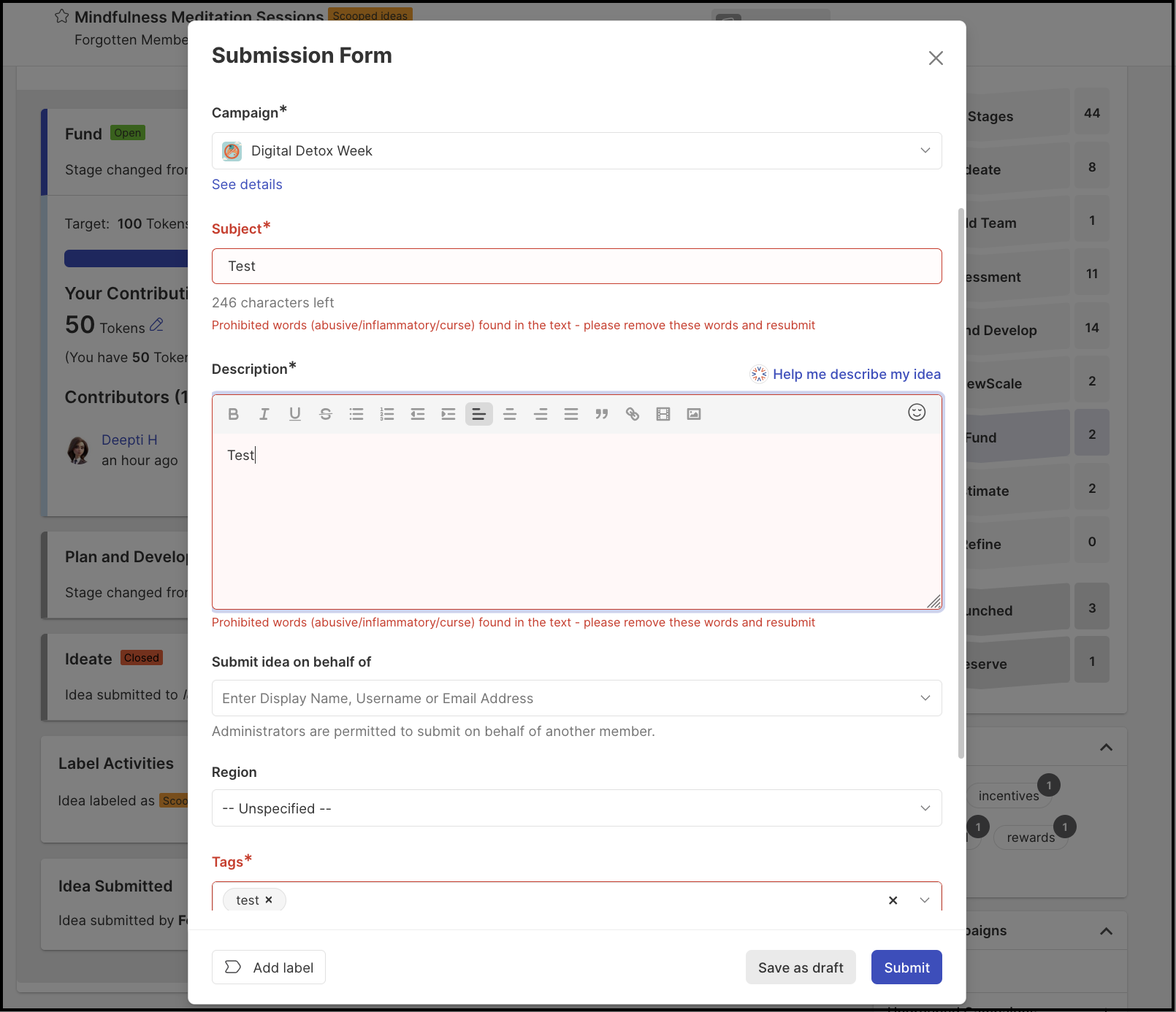The image size is (1176, 1012).
Task: Select the Fund stage showing 2
Action: point(1036,435)
